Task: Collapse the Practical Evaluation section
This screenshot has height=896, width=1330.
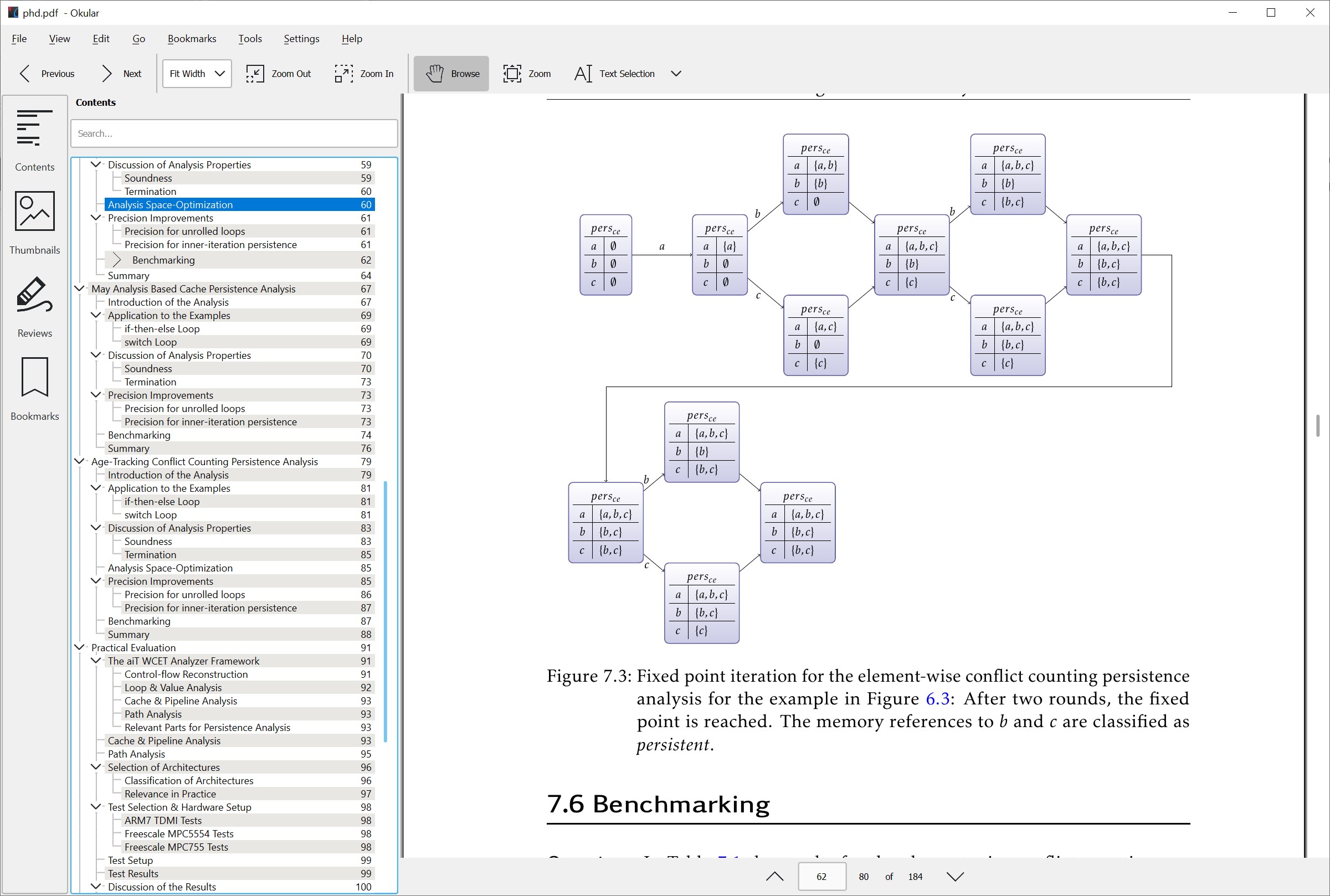Action: (79, 647)
